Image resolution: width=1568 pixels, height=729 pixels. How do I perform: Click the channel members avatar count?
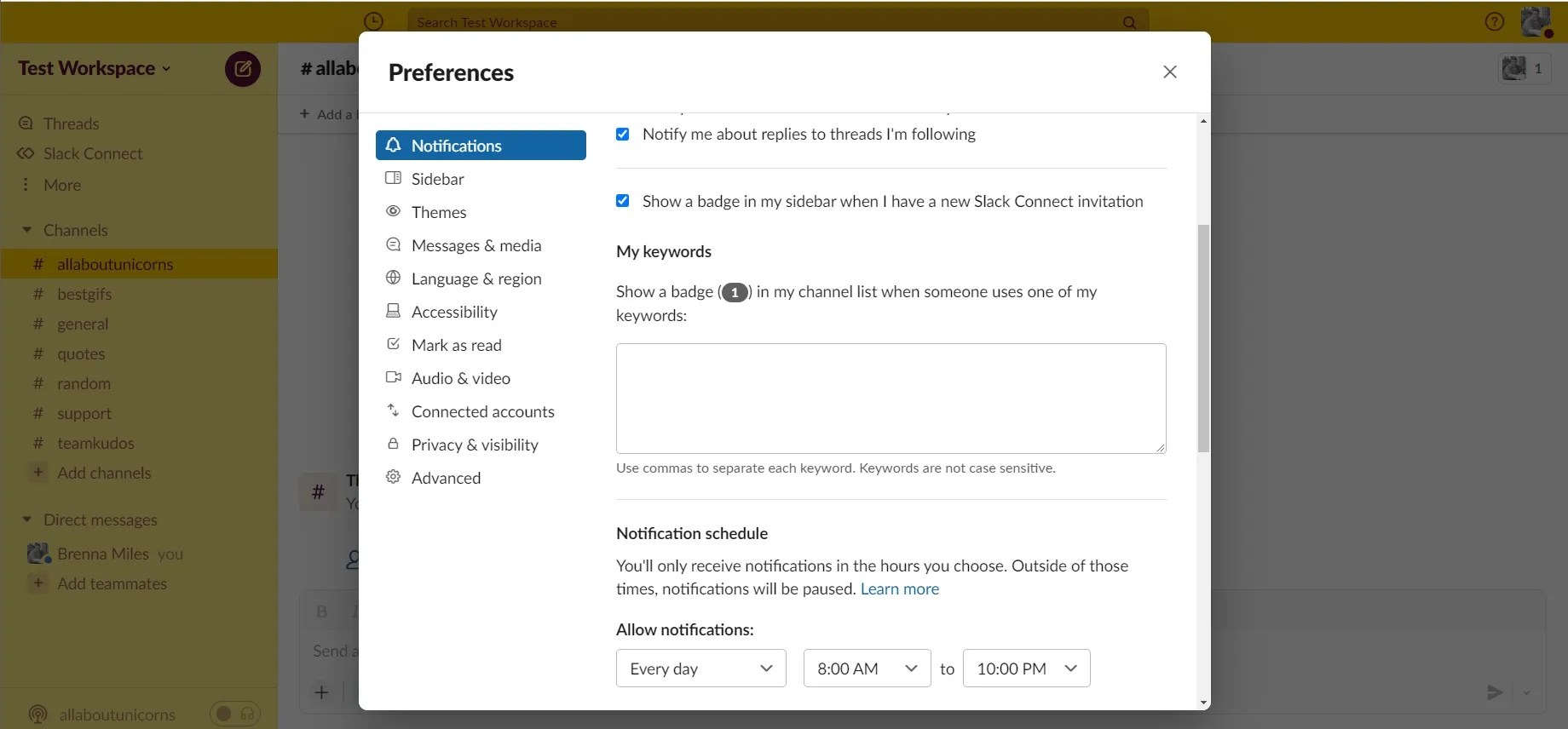tap(1525, 68)
